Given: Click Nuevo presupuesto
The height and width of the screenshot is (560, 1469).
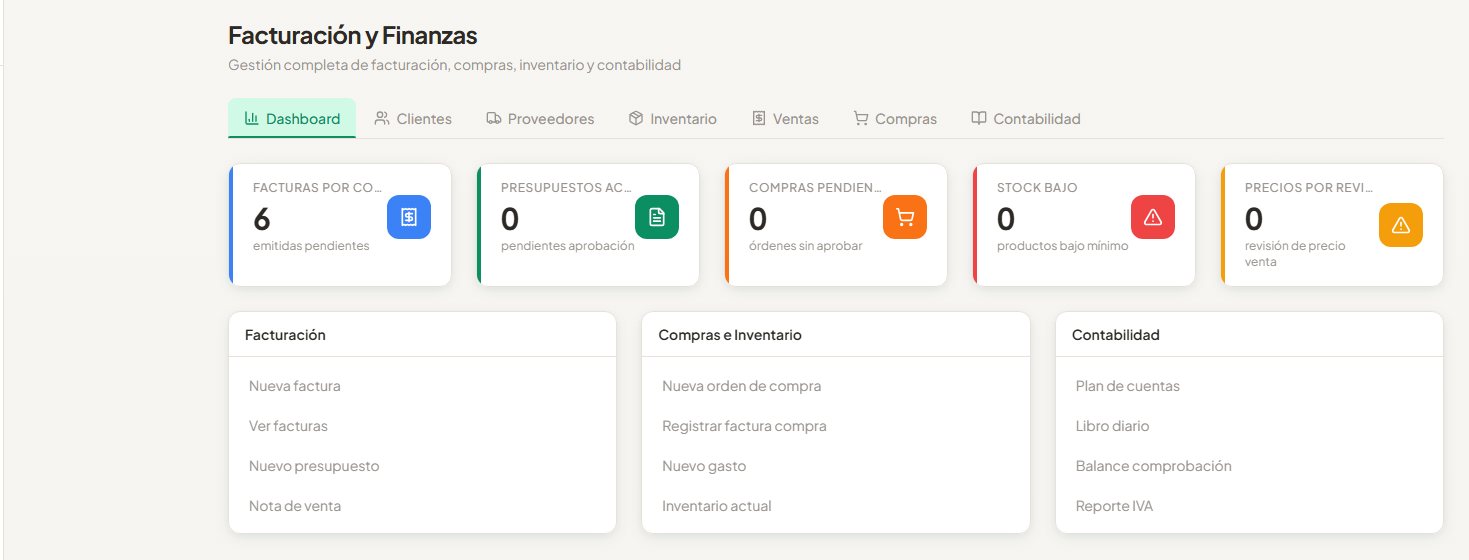Looking at the screenshot, I should point(314,466).
